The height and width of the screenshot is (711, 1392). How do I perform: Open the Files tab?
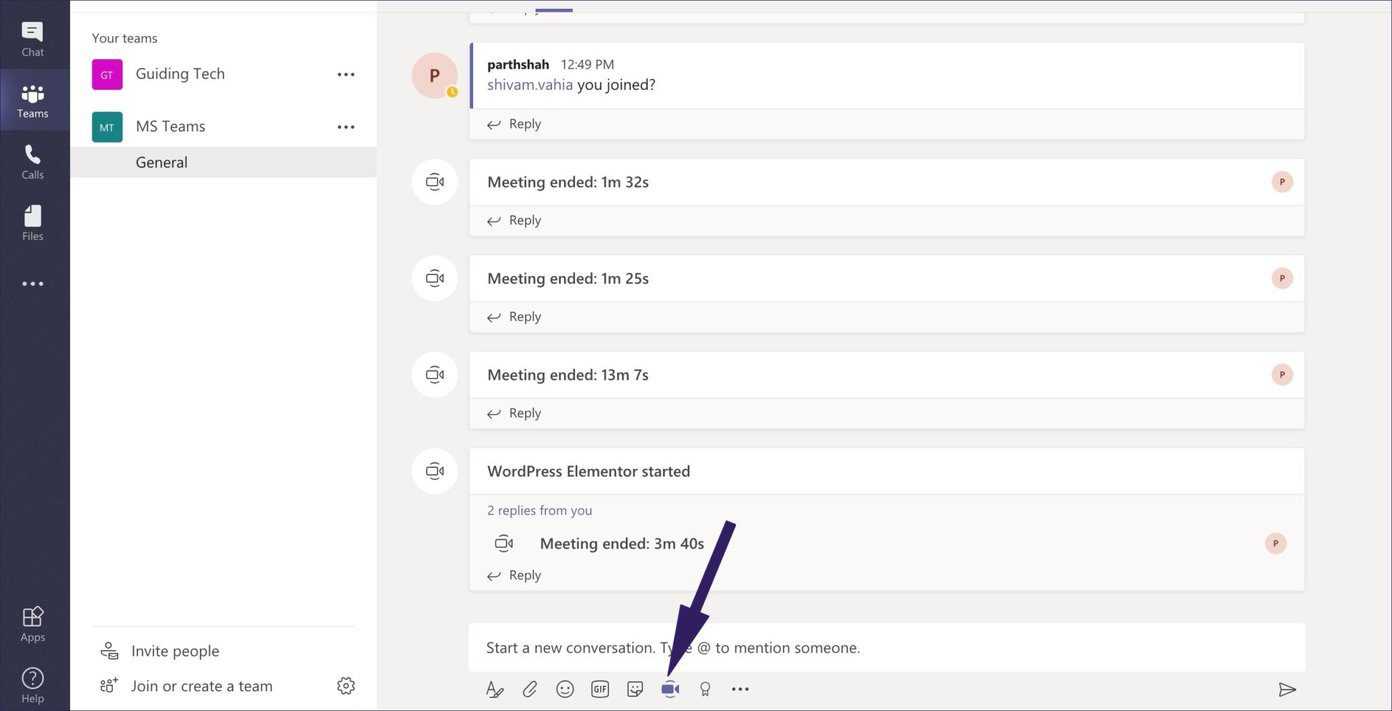click(33, 223)
